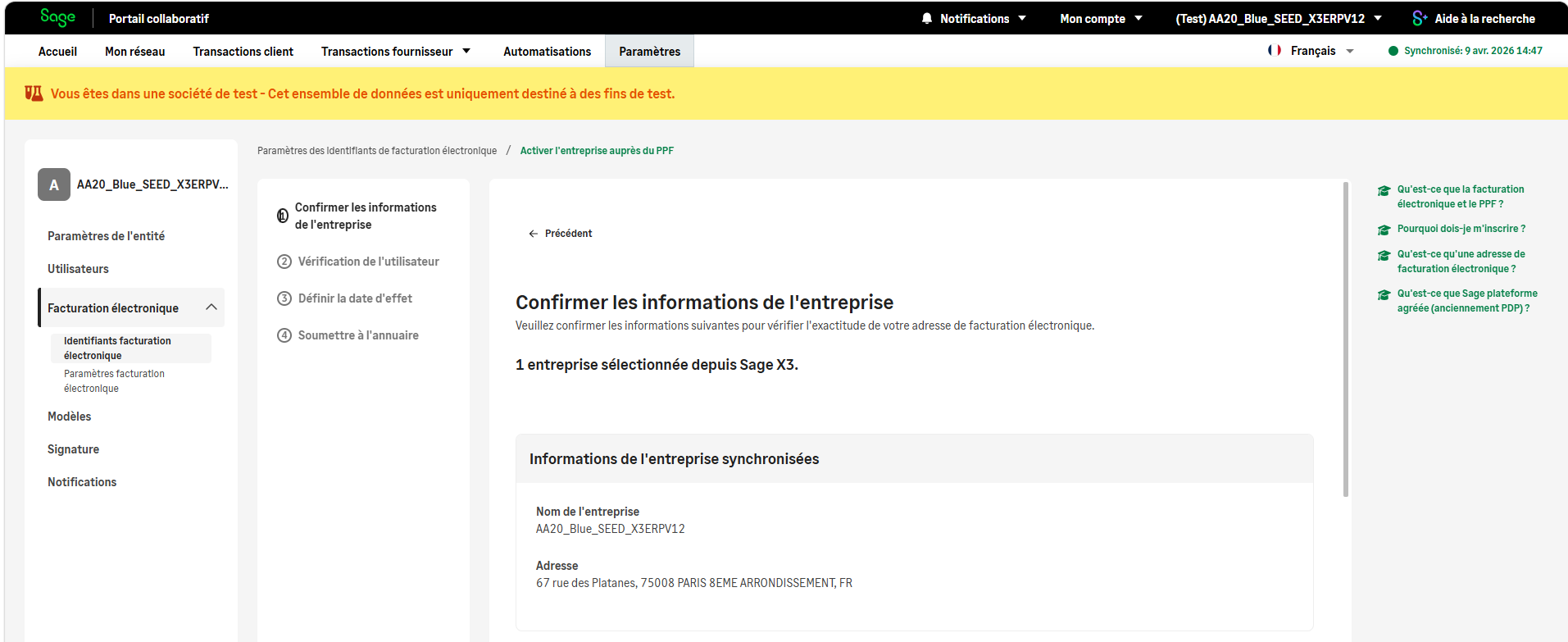1568x642 pixels.
Task: Click graduation cap icon beside Sage plateforme agréée help
Action: click(1384, 294)
